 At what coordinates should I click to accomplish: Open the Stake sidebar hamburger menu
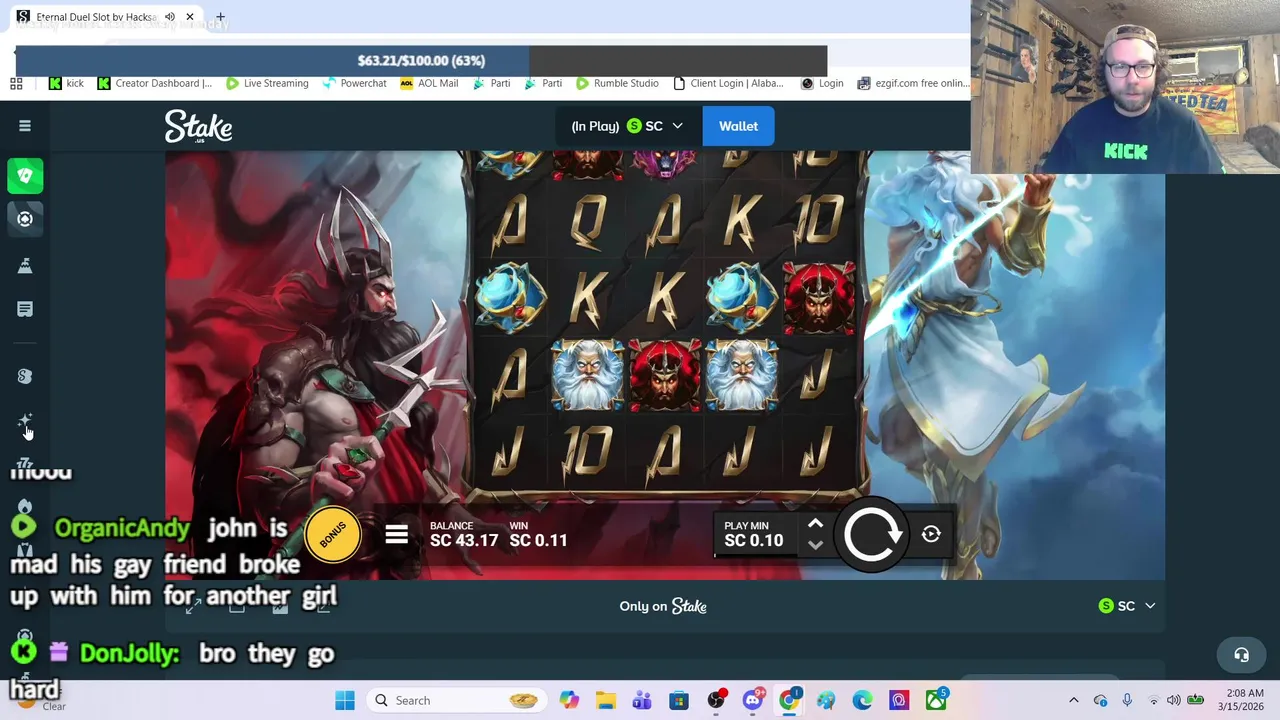(x=25, y=126)
